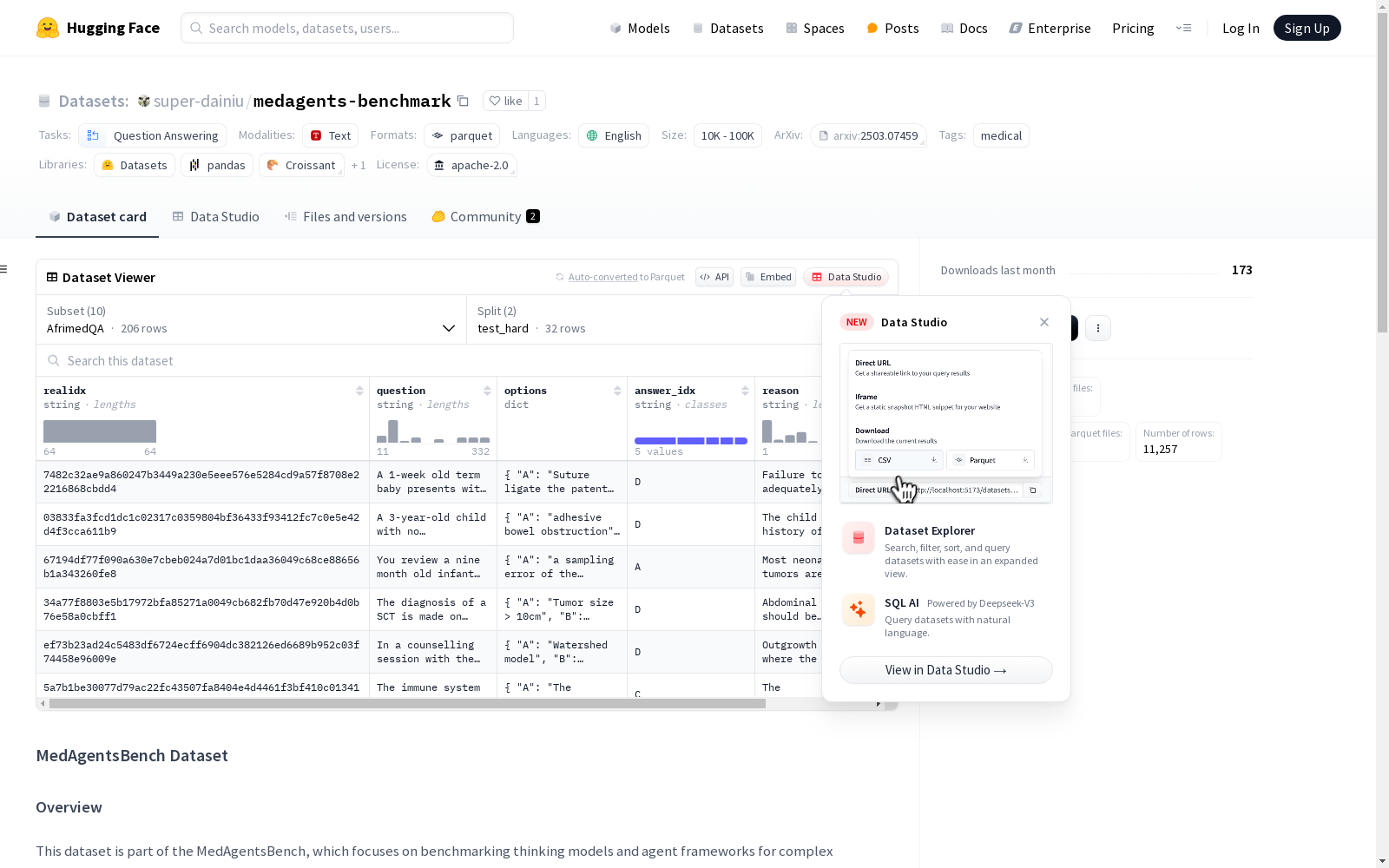Copy dataset name with the copy icon
The image size is (1389, 868).
[464, 101]
